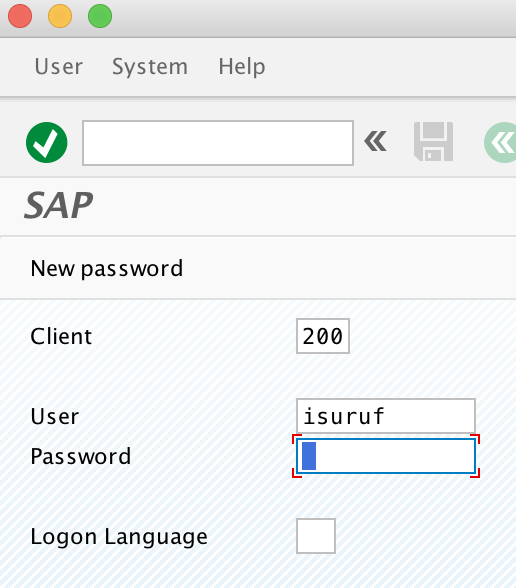Select the Logon Language input box
The width and height of the screenshot is (516, 588).
(x=316, y=536)
